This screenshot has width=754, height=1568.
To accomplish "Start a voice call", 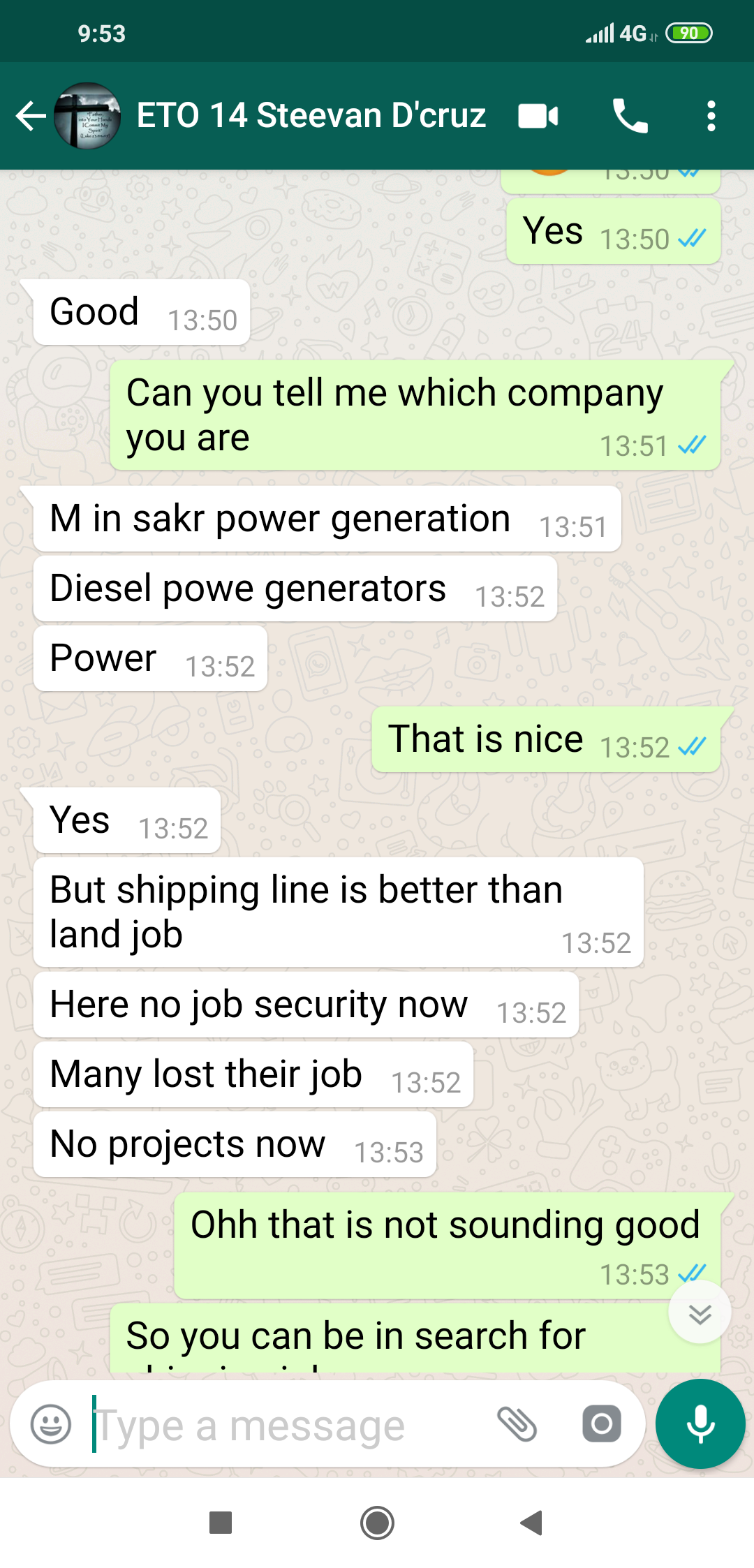I will (x=630, y=116).
